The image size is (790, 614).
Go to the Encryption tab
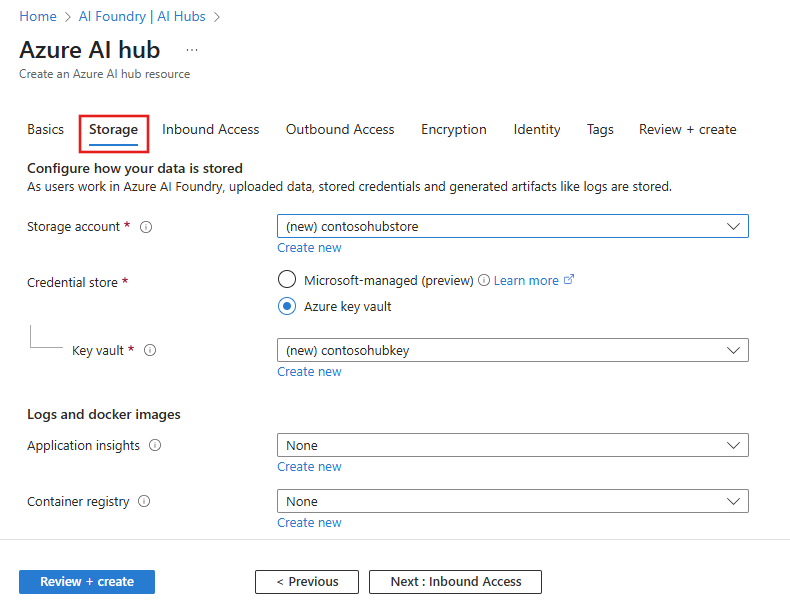pos(453,130)
